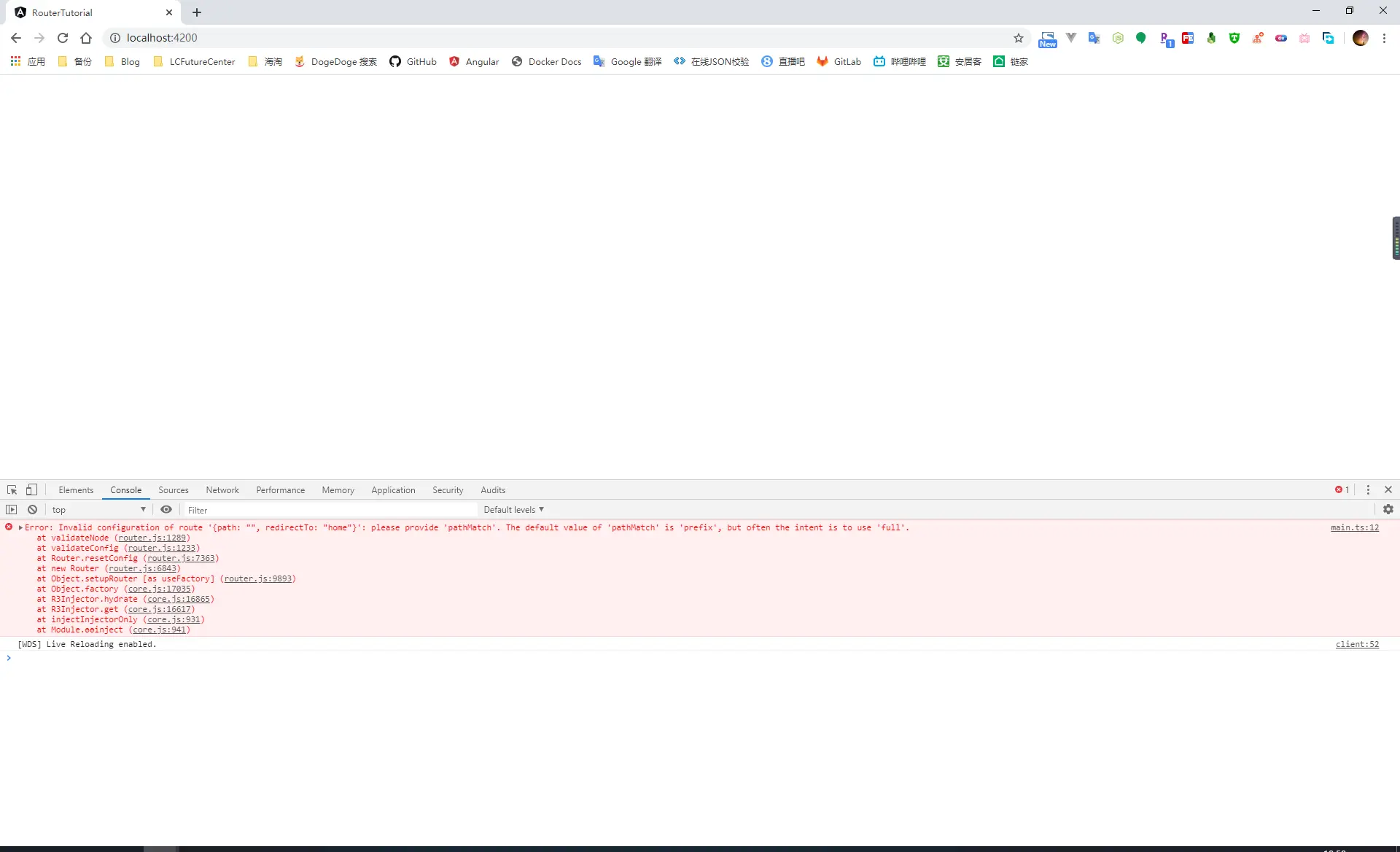1400x852 pixels.
Task: Click the red error count badge
Action: 1342,490
